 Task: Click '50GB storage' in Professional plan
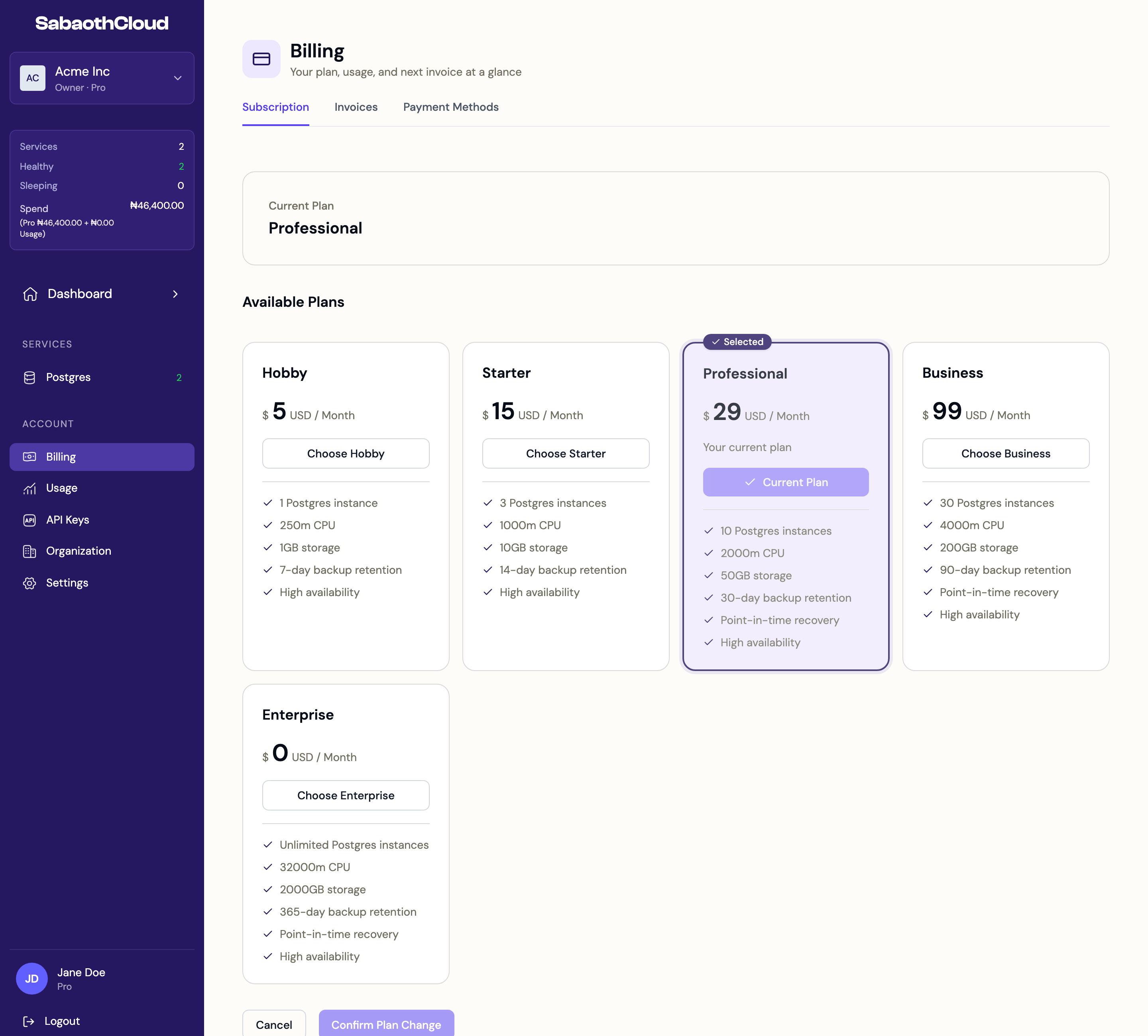click(x=756, y=575)
